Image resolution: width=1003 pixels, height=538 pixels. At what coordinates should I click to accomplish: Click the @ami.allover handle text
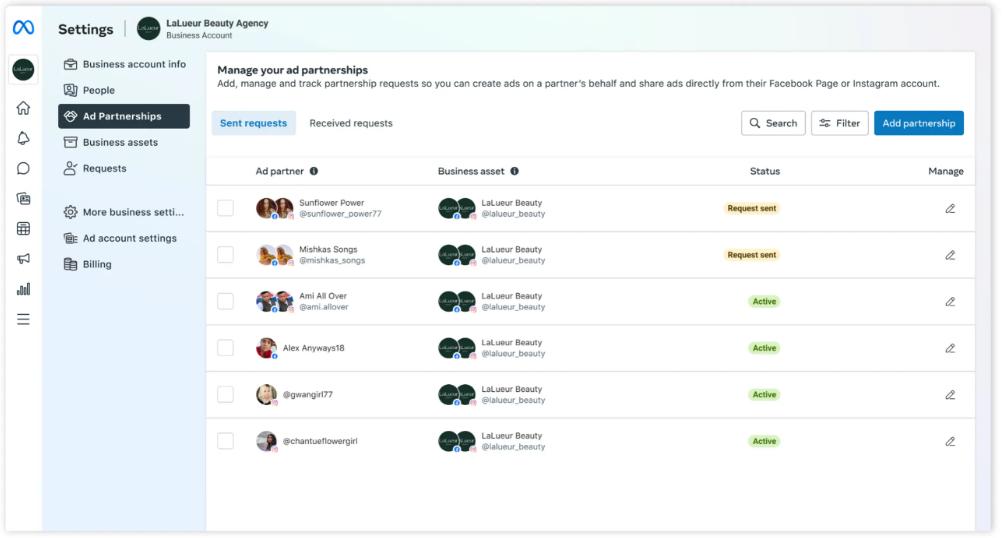[x=324, y=307]
